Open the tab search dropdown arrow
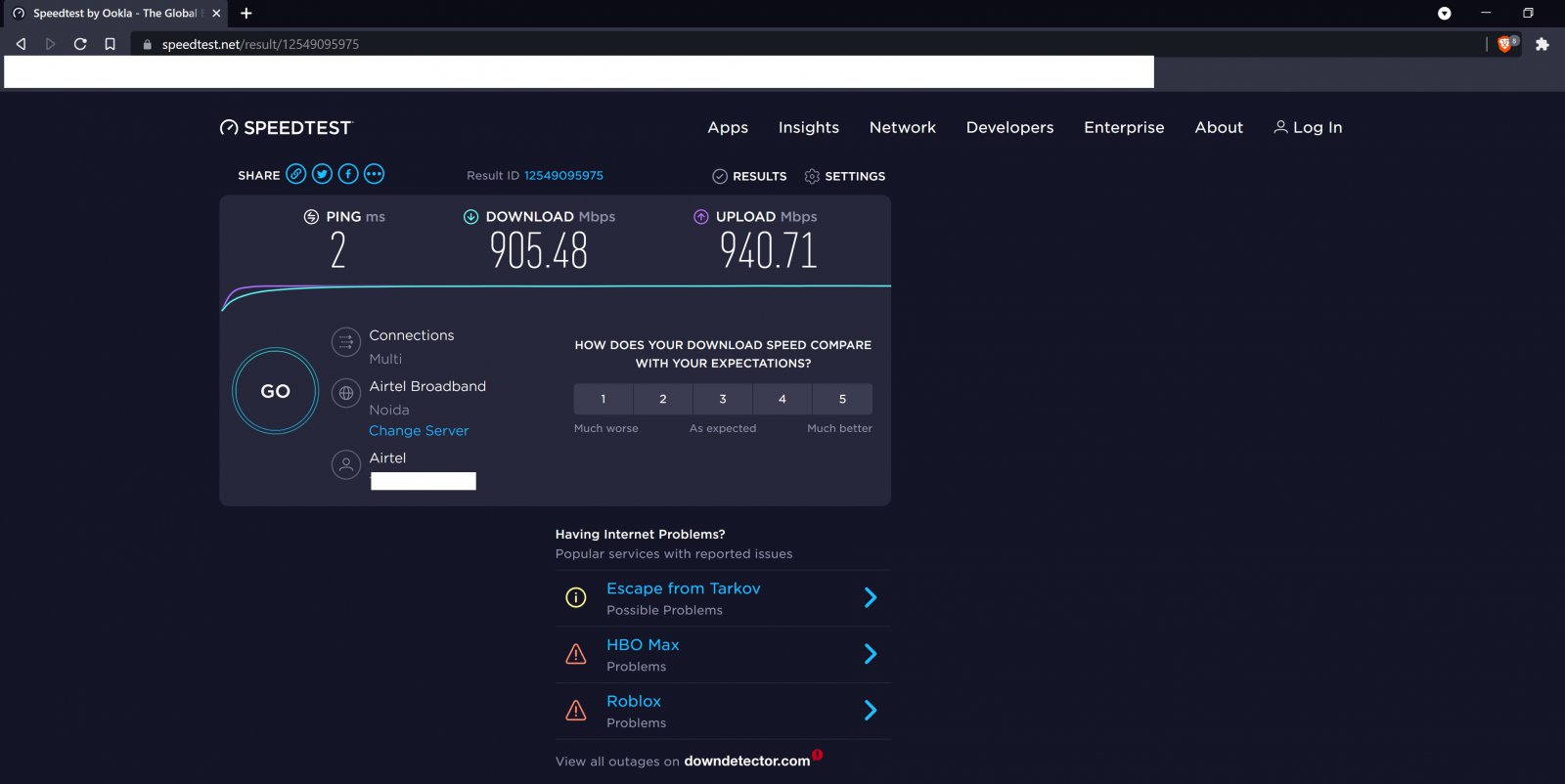Viewport: 1565px width, 784px height. coord(1444,13)
